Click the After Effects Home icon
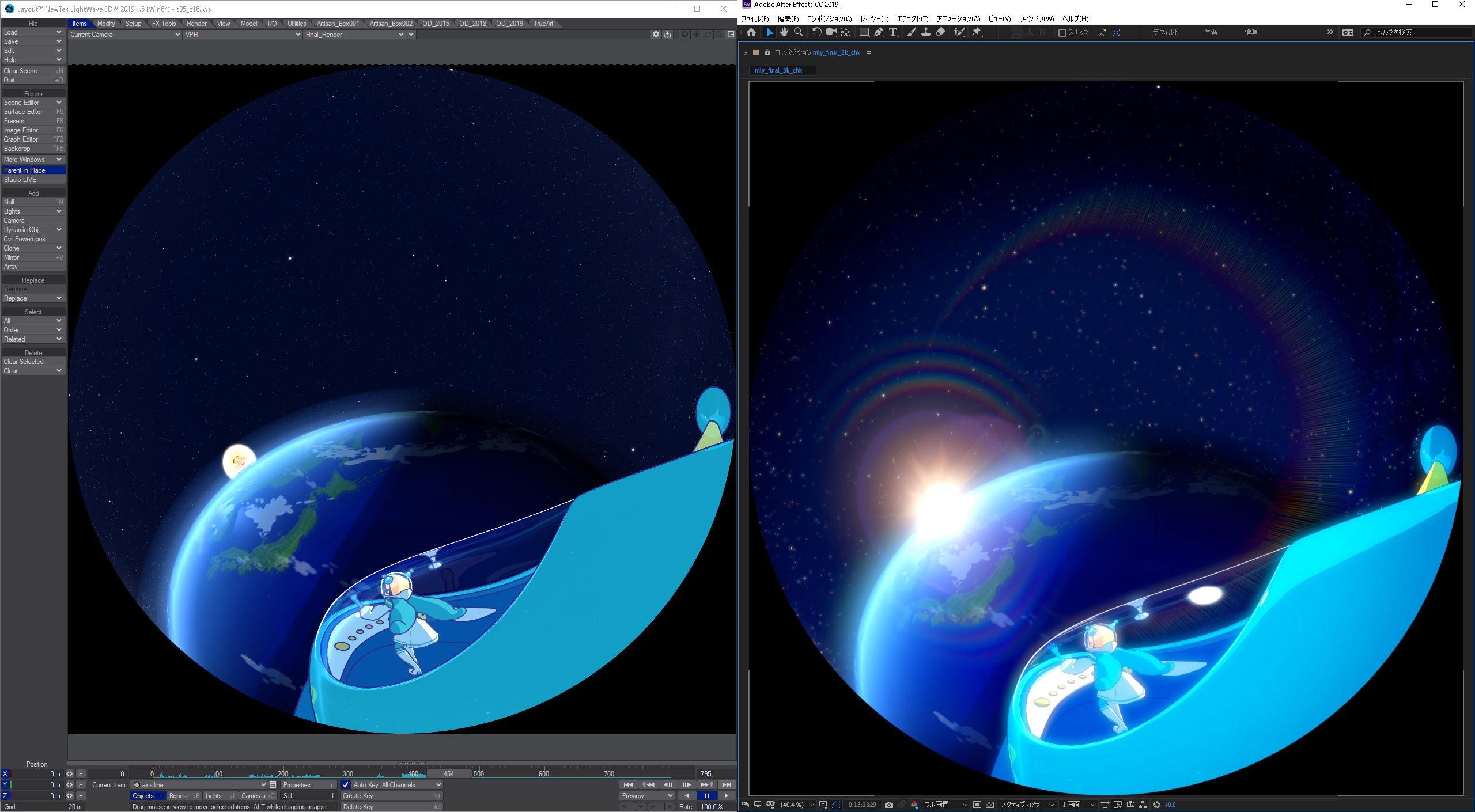1475x812 pixels. (x=751, y=32)
